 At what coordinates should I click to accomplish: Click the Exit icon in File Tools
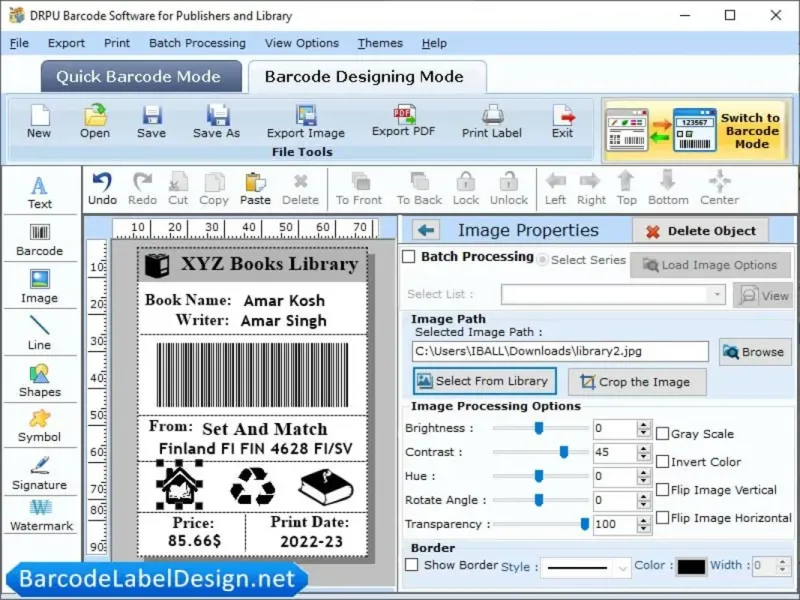pos(563,121)
